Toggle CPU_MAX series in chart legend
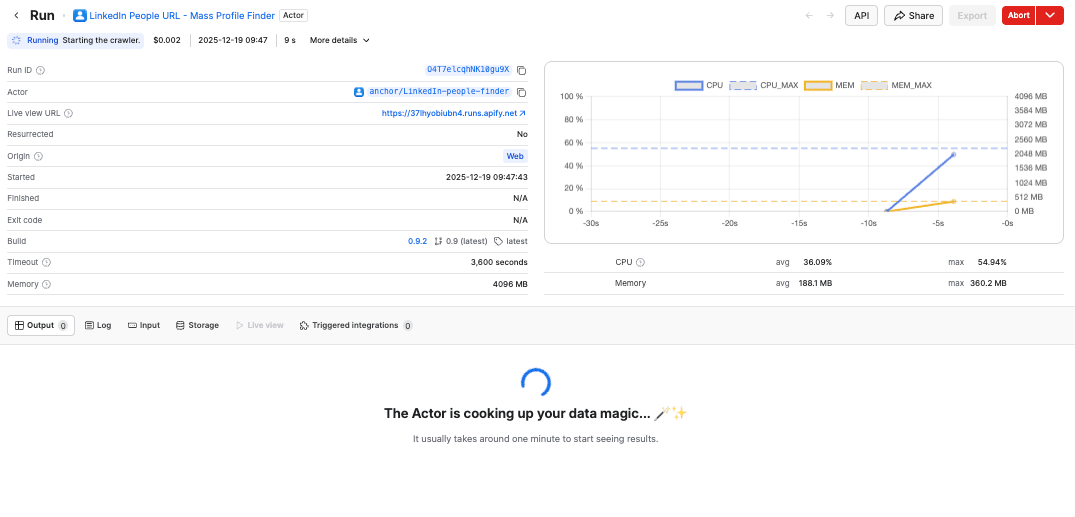This screenshot has width=1075, height=517. (764, 86)
